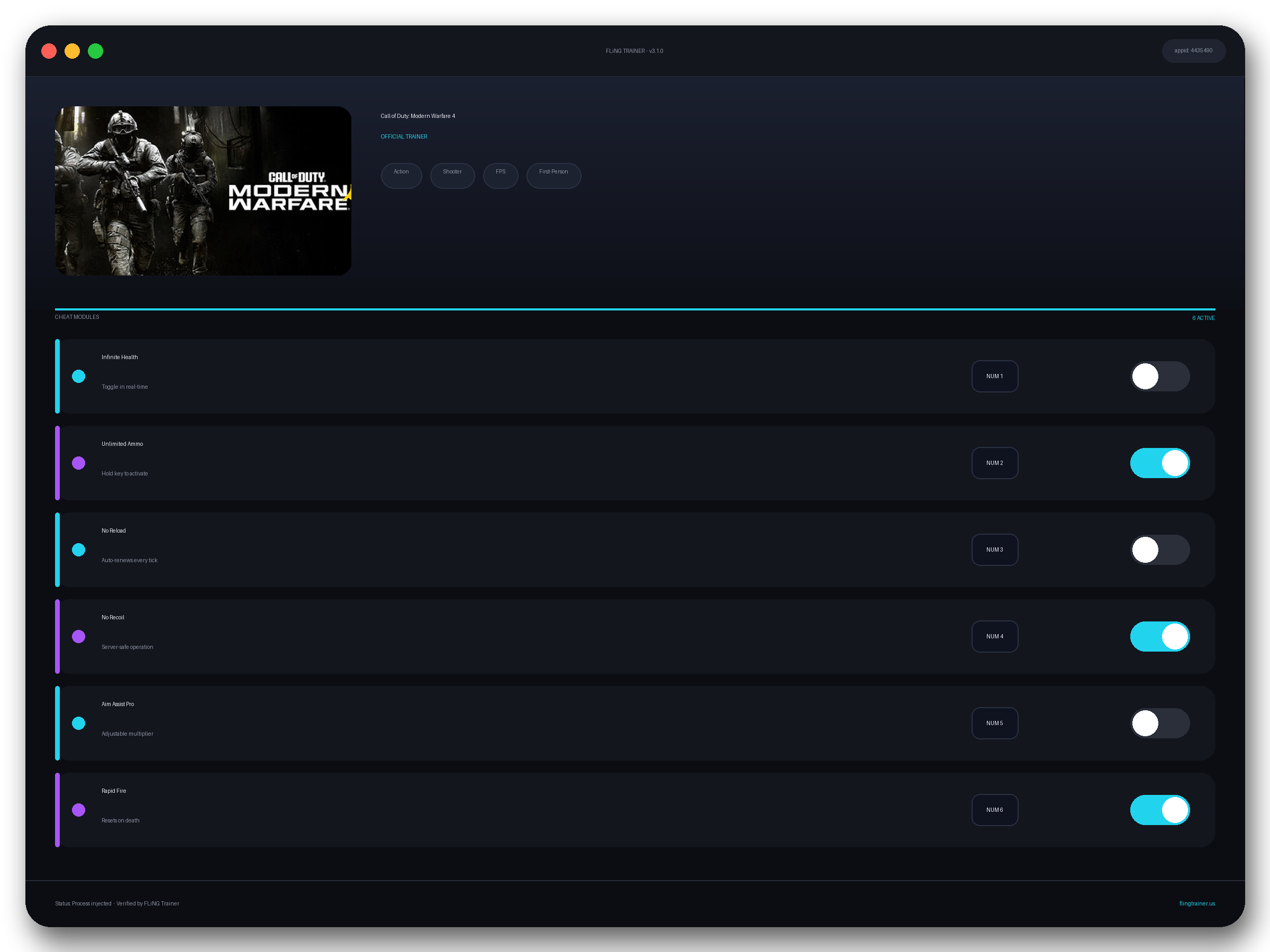Click the NUM 1 hotkey button
This screenshot has height=952, width=1270.
[994, 377]
